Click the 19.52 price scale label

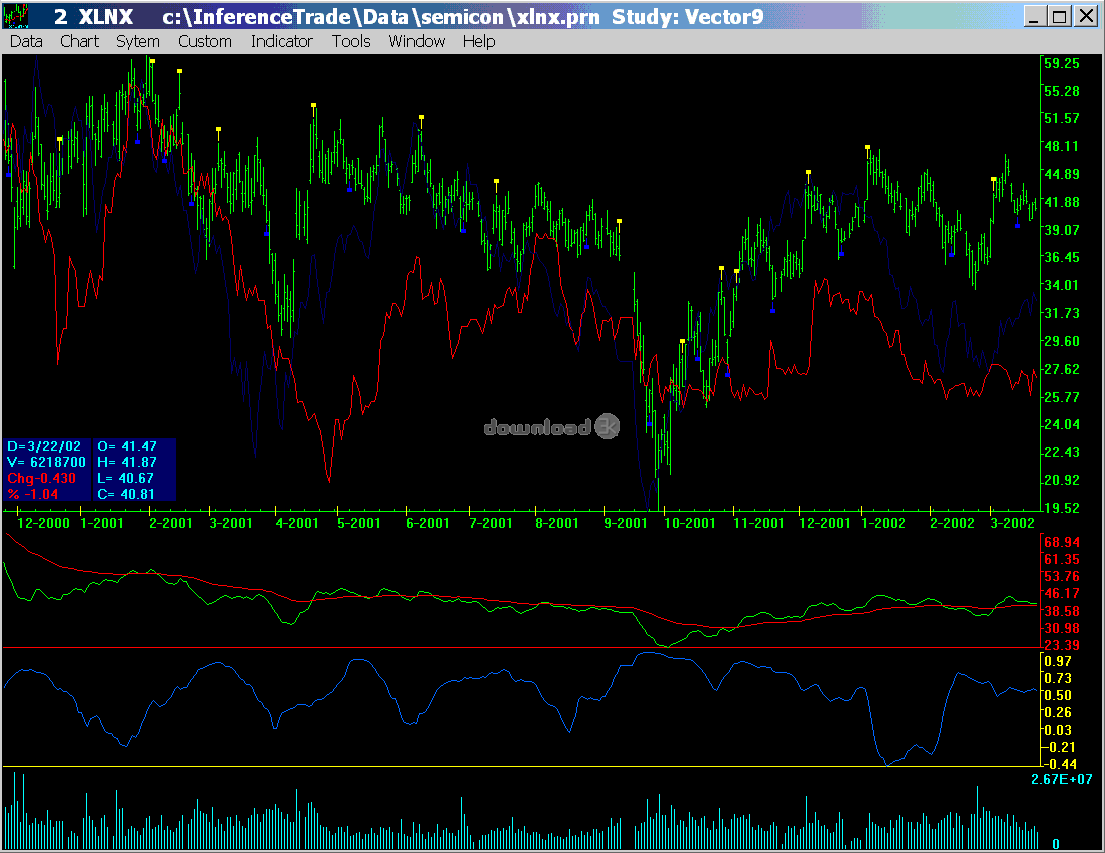coord(1062,508)
